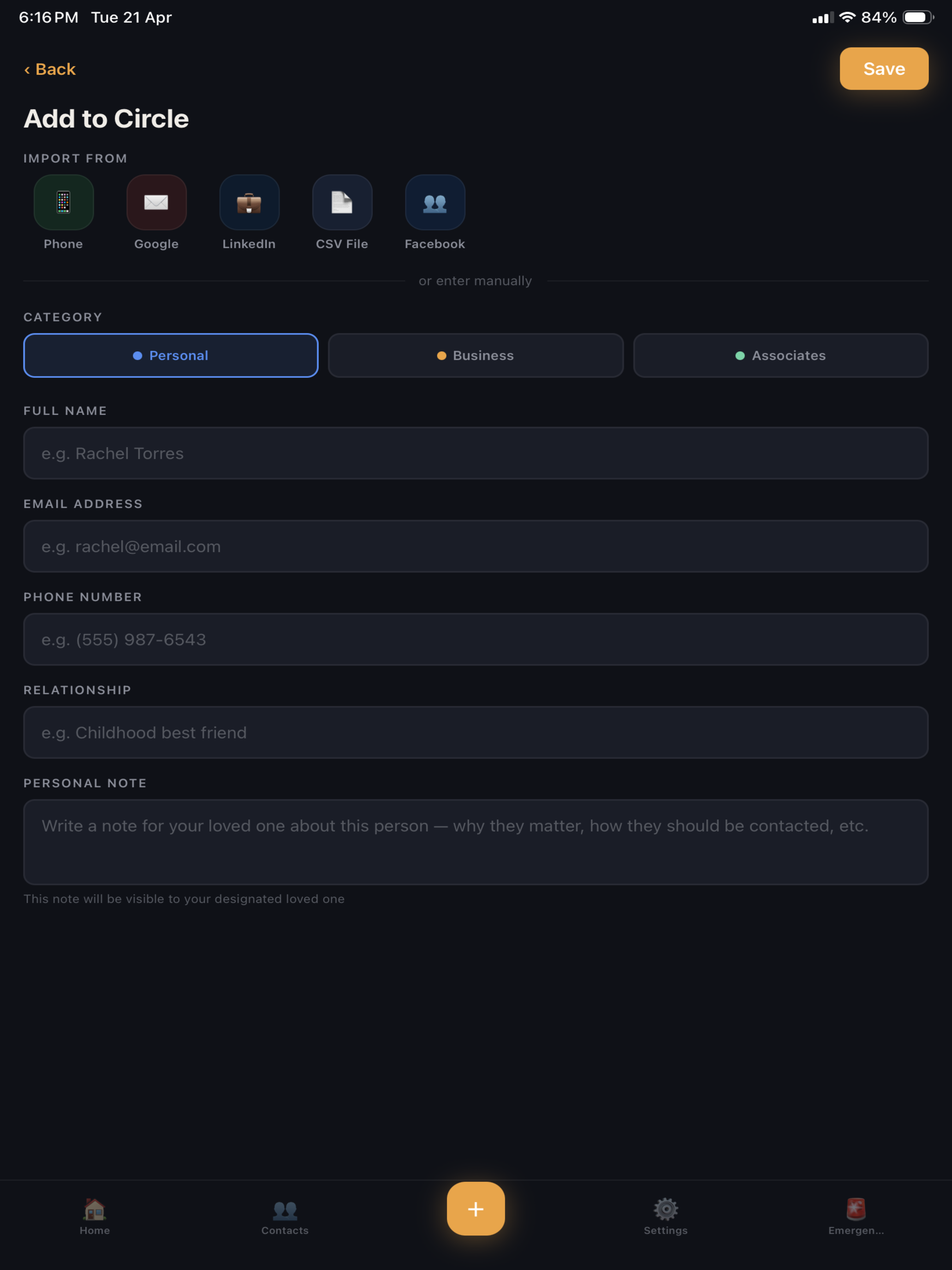Open the Settings tab

[x=666, y=1216]
